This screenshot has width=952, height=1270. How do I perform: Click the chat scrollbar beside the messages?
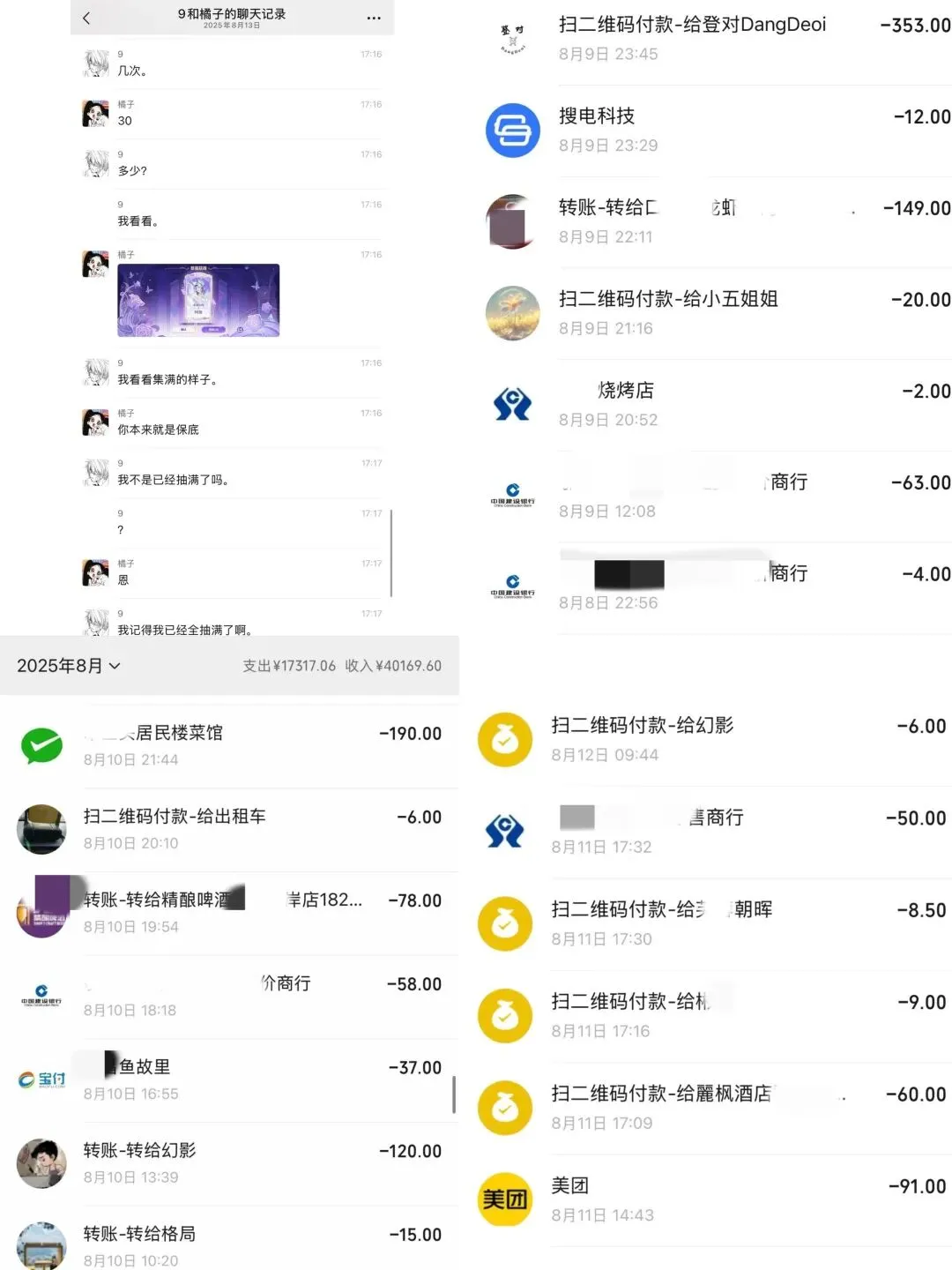tap(390, 552)
